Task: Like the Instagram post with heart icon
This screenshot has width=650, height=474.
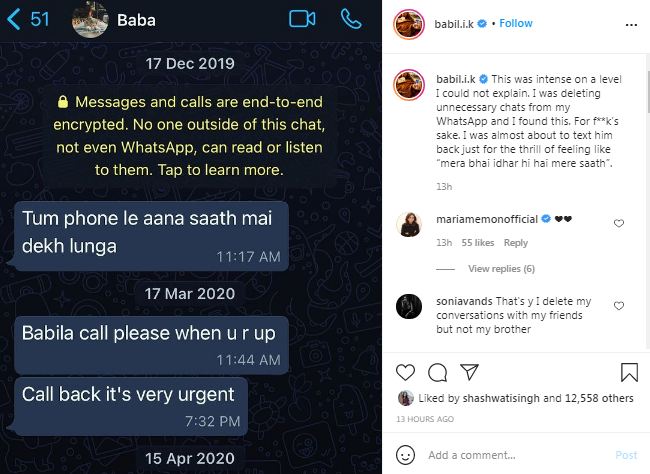Action: 405,372
